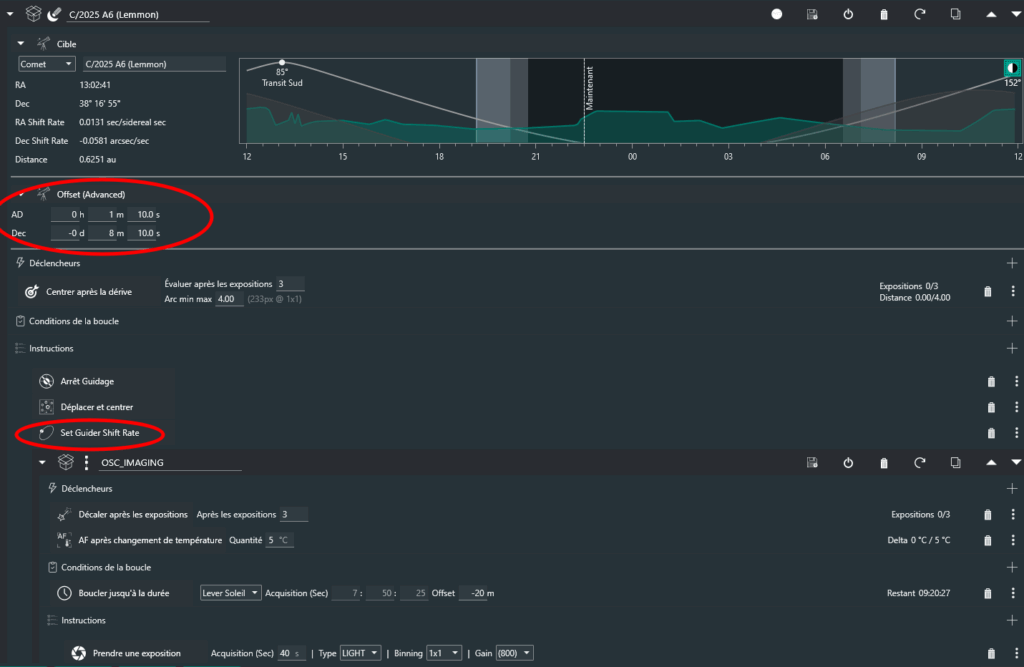Click the Centrer après la dérive trigger
The width and height of the screenshot is (1024, 667).
point(88,292)
